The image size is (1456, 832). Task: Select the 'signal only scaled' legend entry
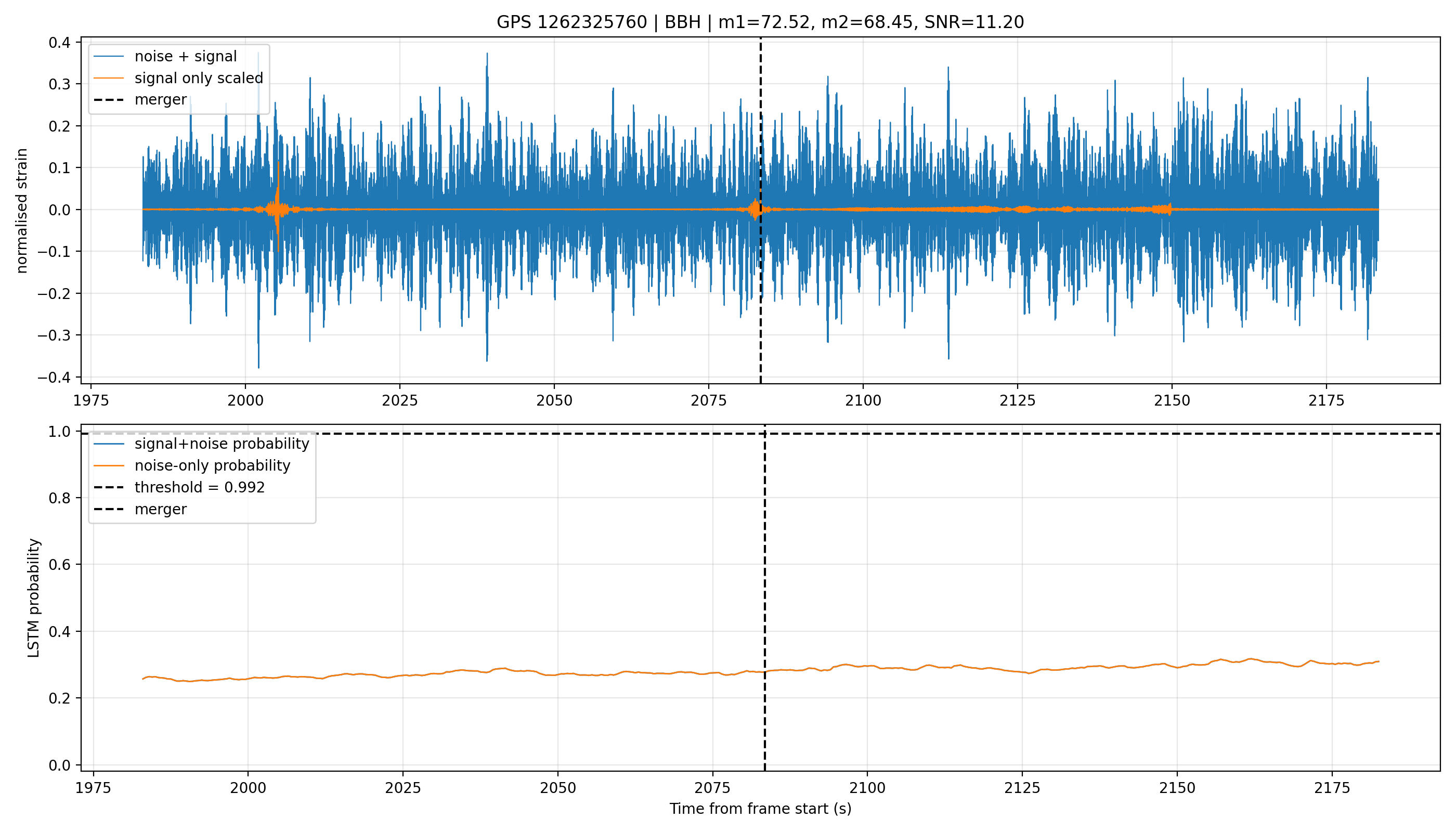click(x=199, y=77)
